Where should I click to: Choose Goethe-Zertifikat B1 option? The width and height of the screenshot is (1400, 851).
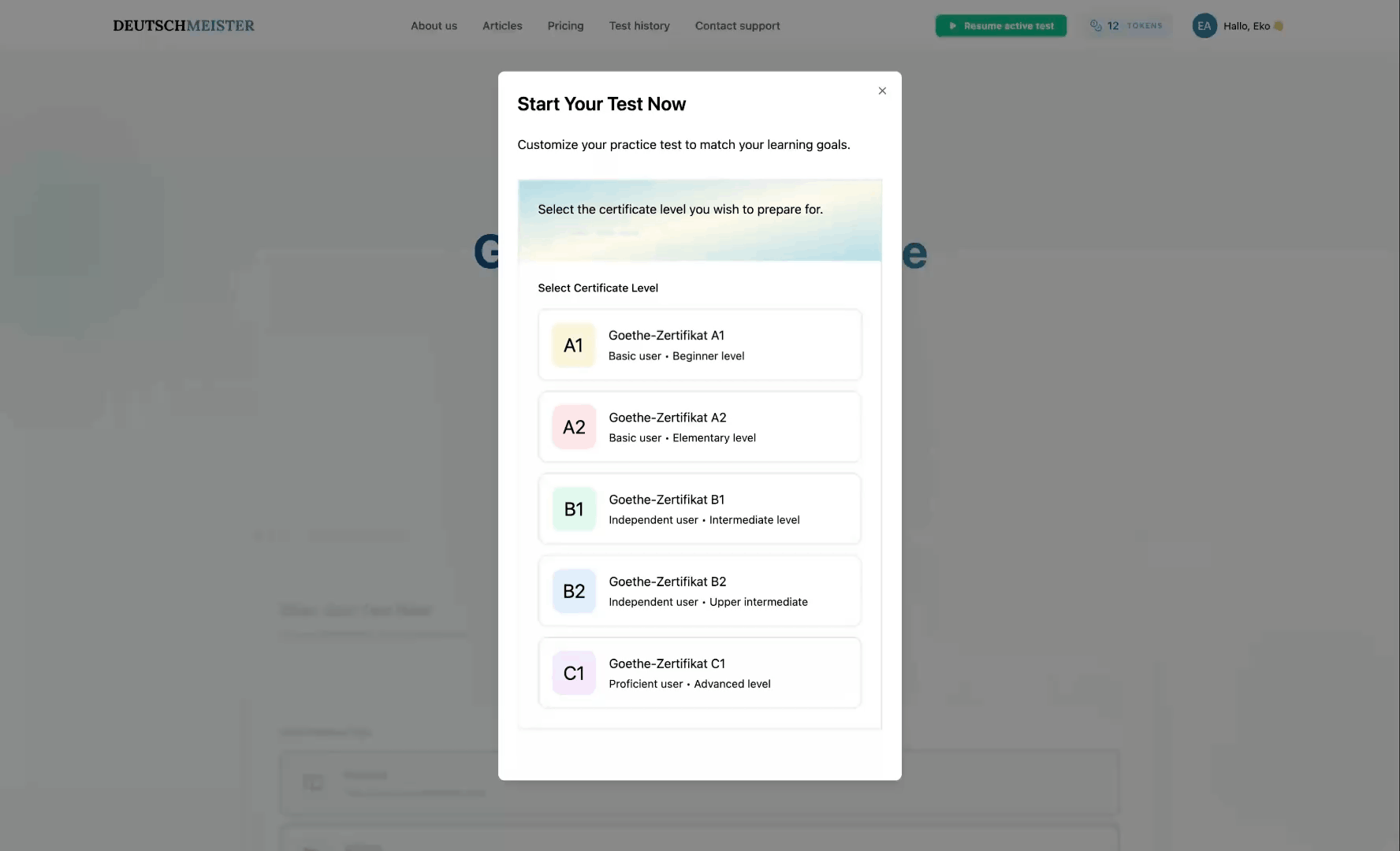(700, 509)
